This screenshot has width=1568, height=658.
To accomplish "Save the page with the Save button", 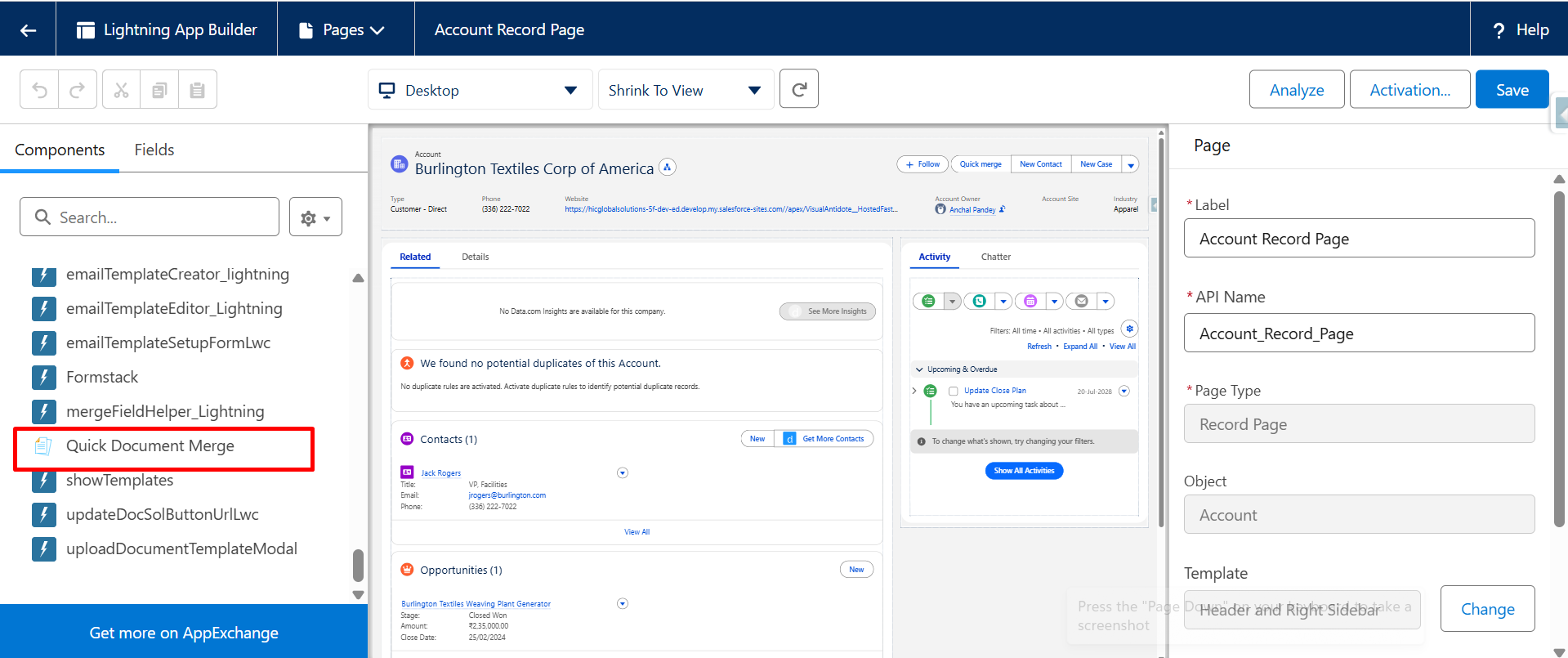I will (1512, 90).
